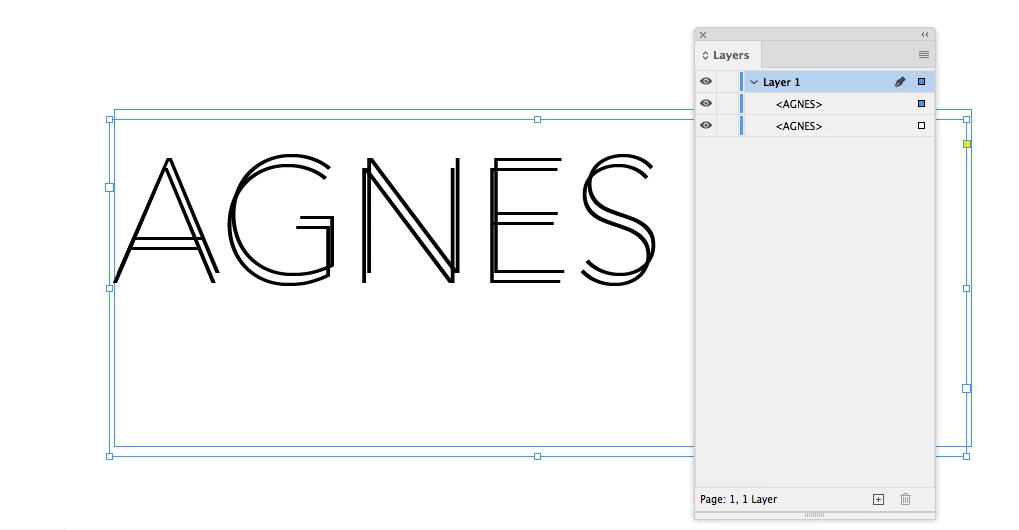Click the bottom-right corner frame handle
The image size is (1019, 530).
click(x=966, y=457)
